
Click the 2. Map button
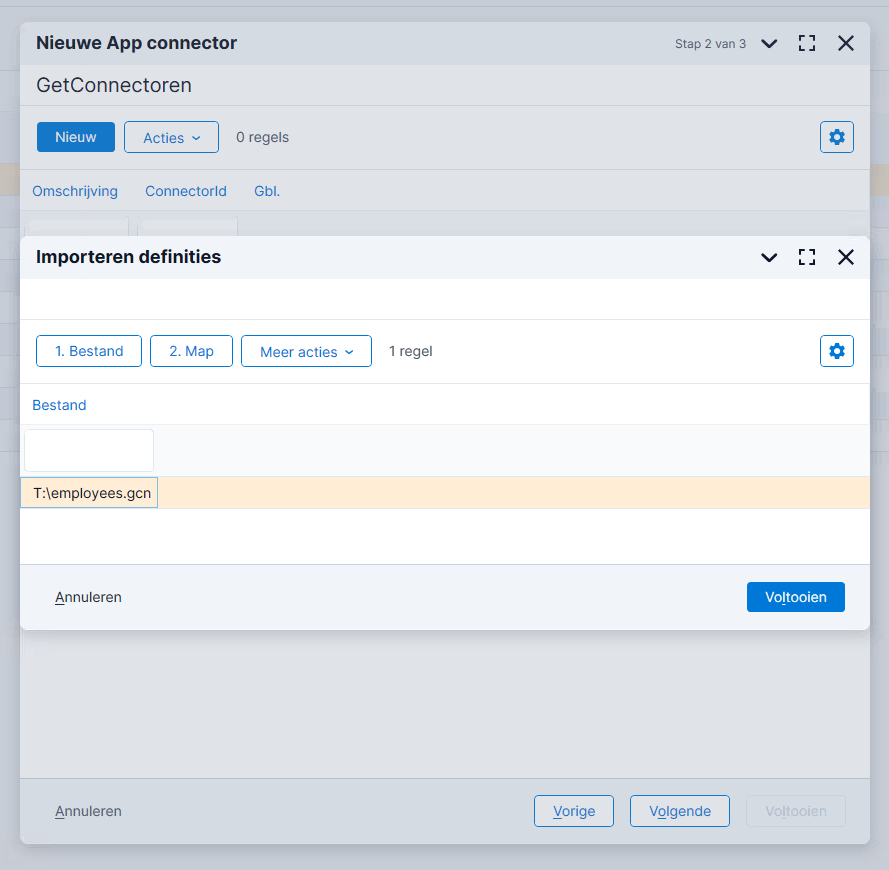[191, 351]
